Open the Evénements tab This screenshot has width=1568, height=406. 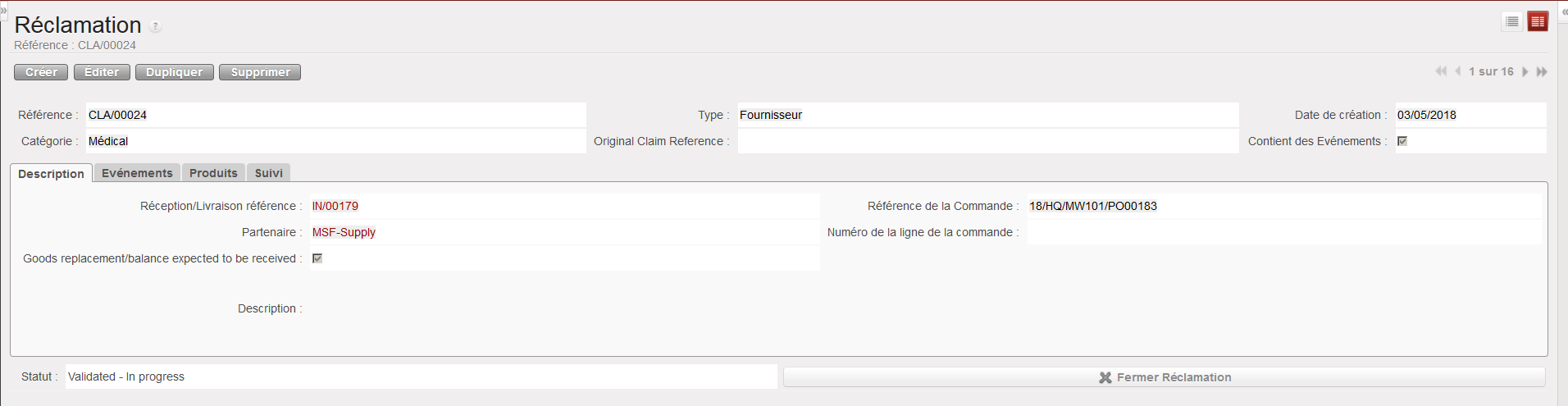point(137,173)
